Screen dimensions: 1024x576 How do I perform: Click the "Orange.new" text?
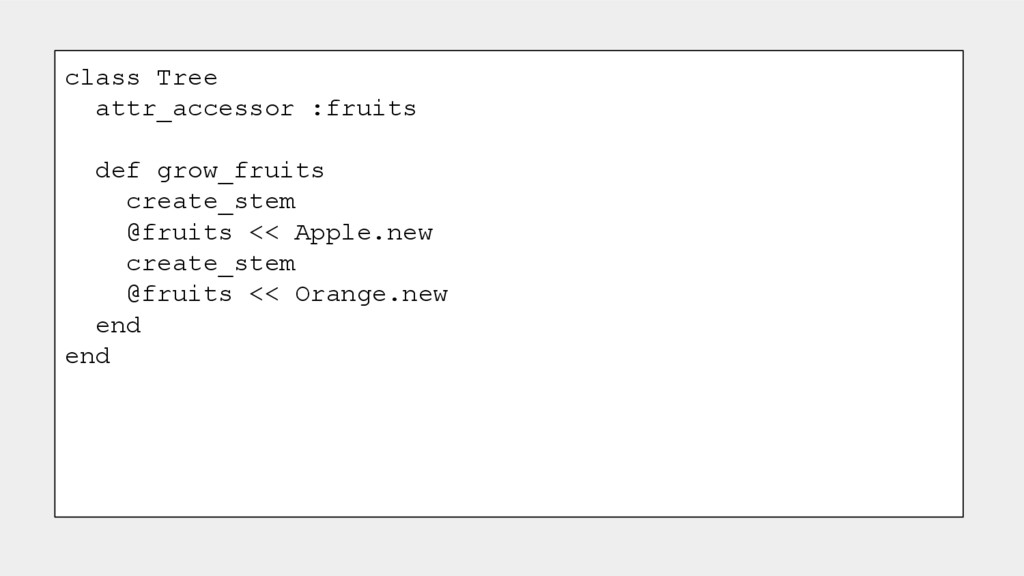371,295
